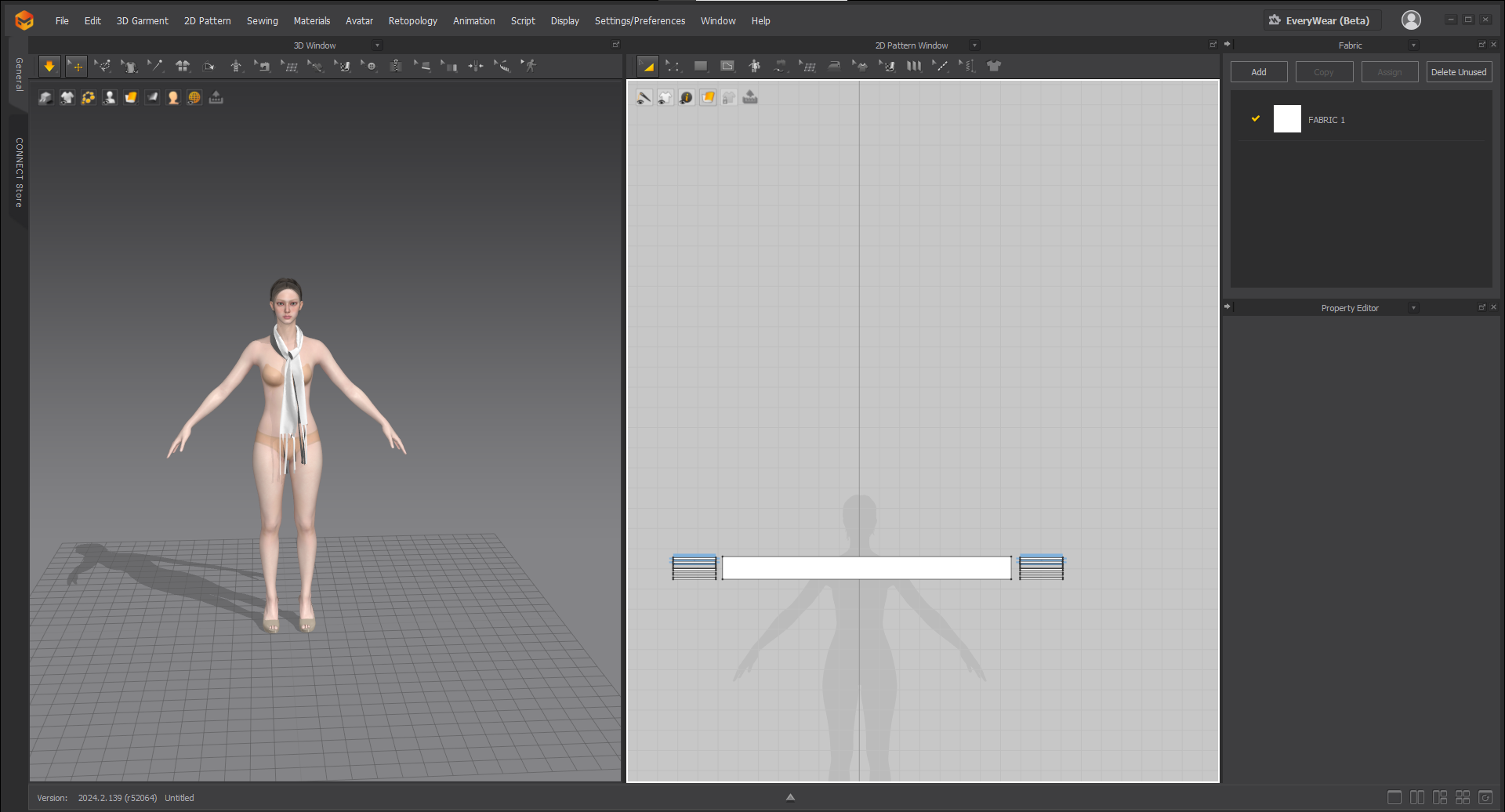Open the CONNECT Store side tab
Screen dimensions: 1505x812
[19, 172]
